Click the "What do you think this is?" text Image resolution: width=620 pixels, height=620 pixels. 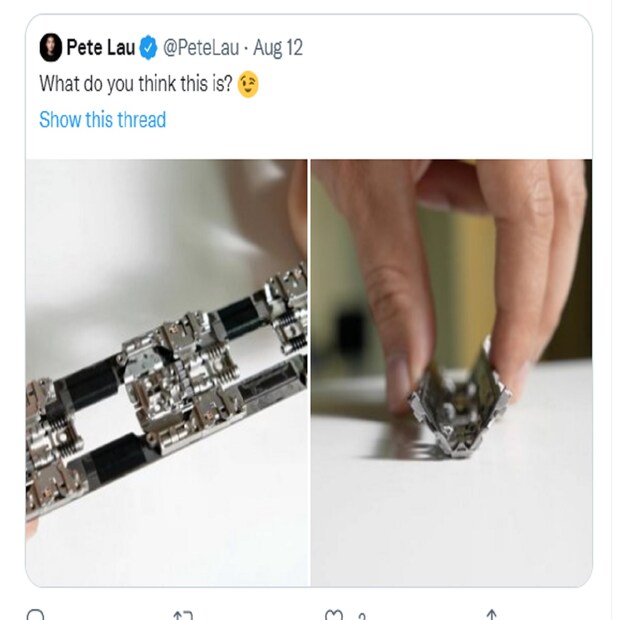pos(135,85)
